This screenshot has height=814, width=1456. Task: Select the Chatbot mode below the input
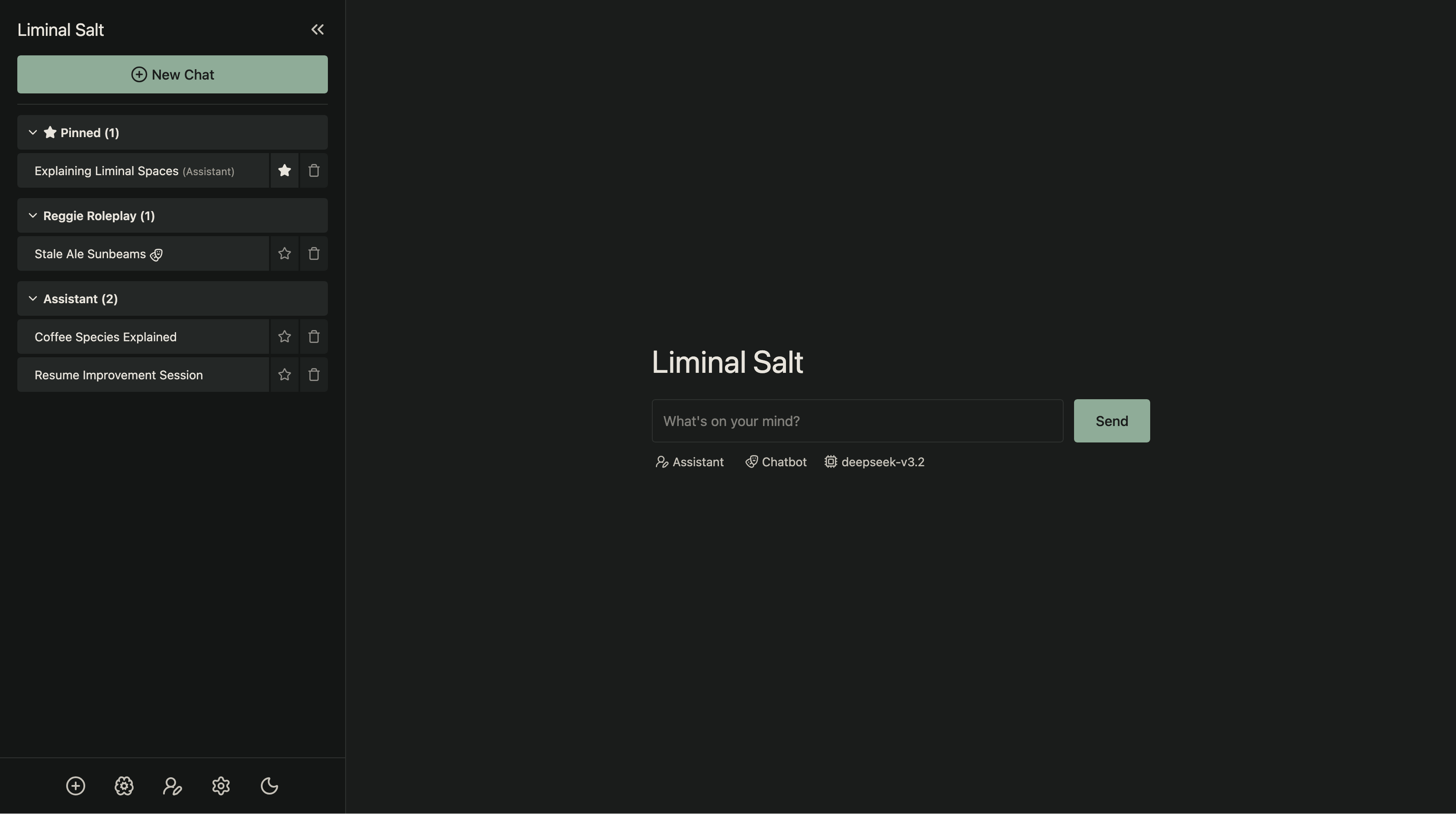(776, 462)
